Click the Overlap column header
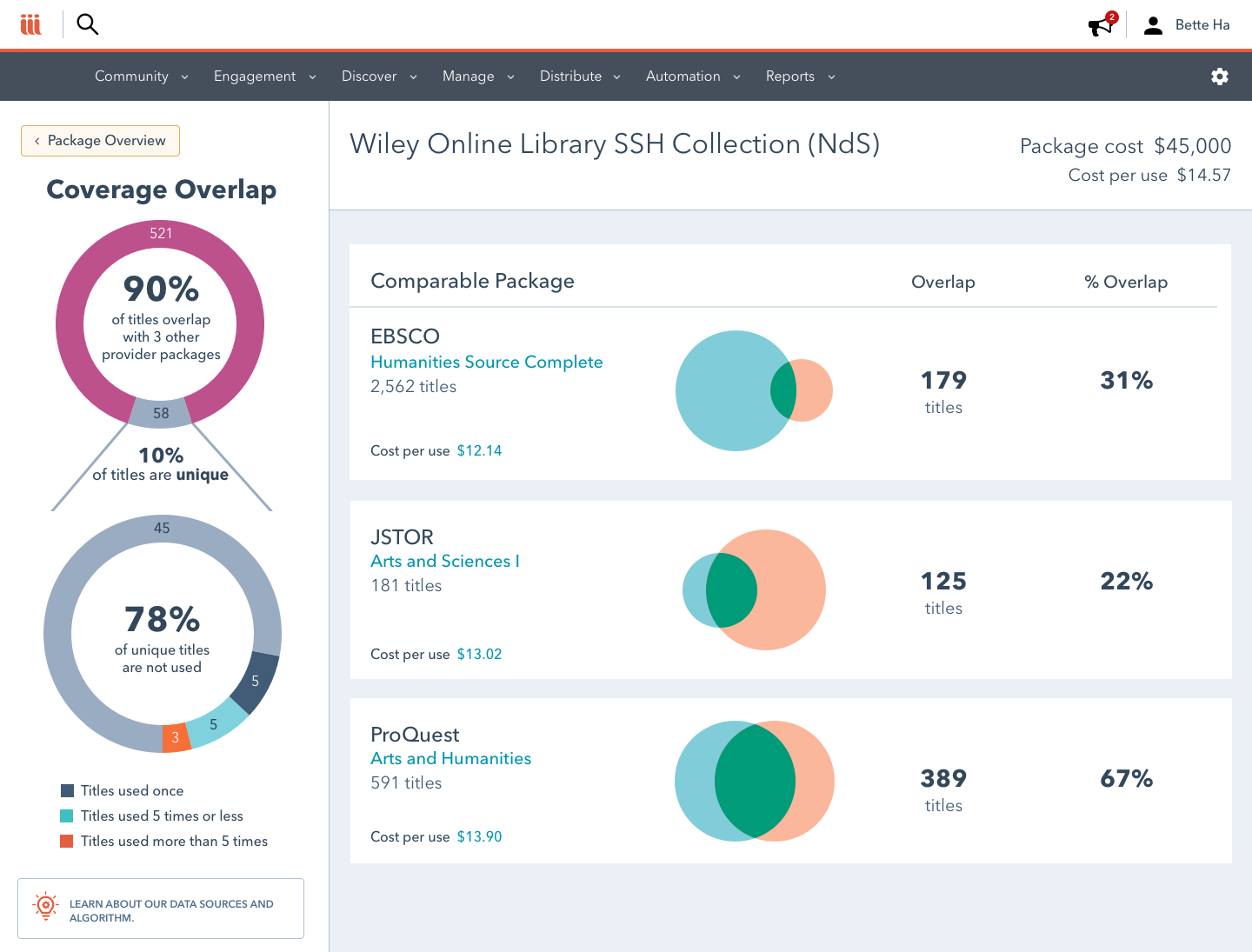This screenshot has height=952, width=1252. (x=943, y=282)
